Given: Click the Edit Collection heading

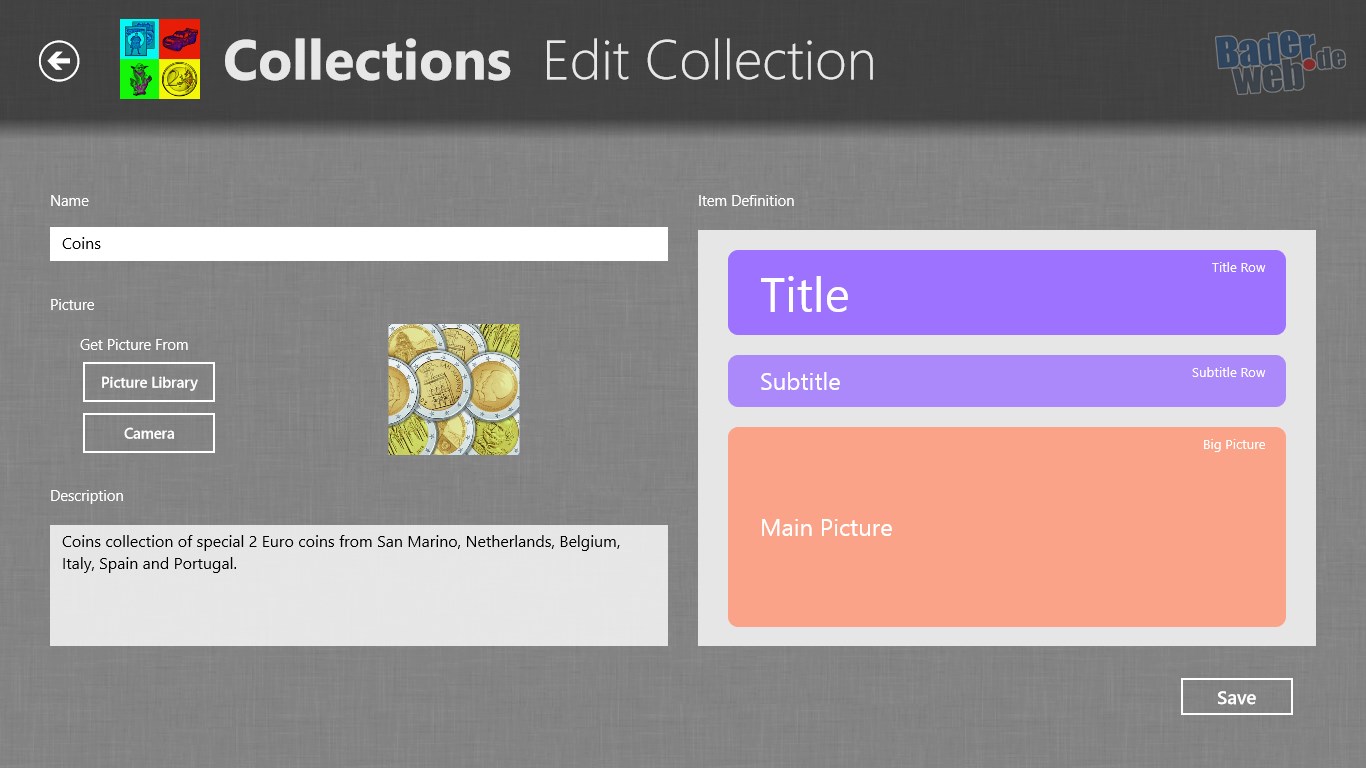Looking at the screenshot, I should click(709, 61).
